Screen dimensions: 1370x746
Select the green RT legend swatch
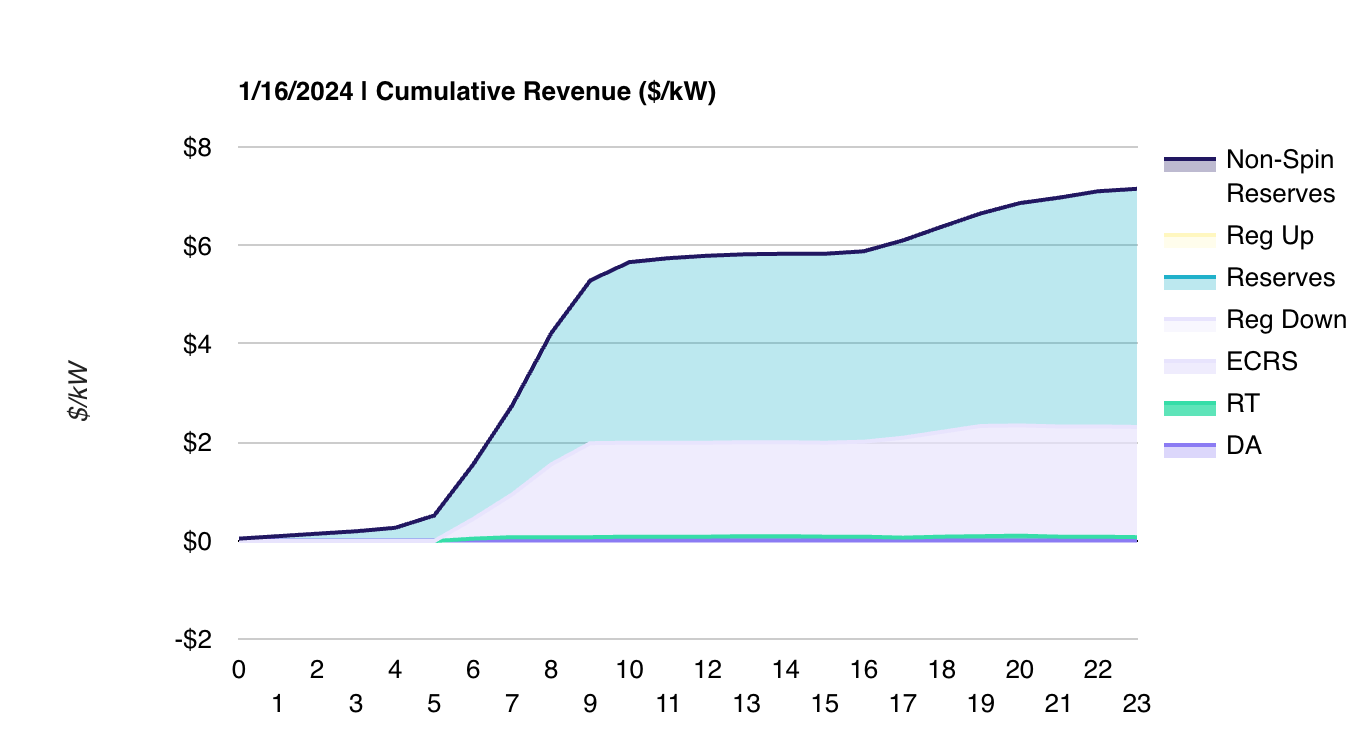click(1189, 406)
